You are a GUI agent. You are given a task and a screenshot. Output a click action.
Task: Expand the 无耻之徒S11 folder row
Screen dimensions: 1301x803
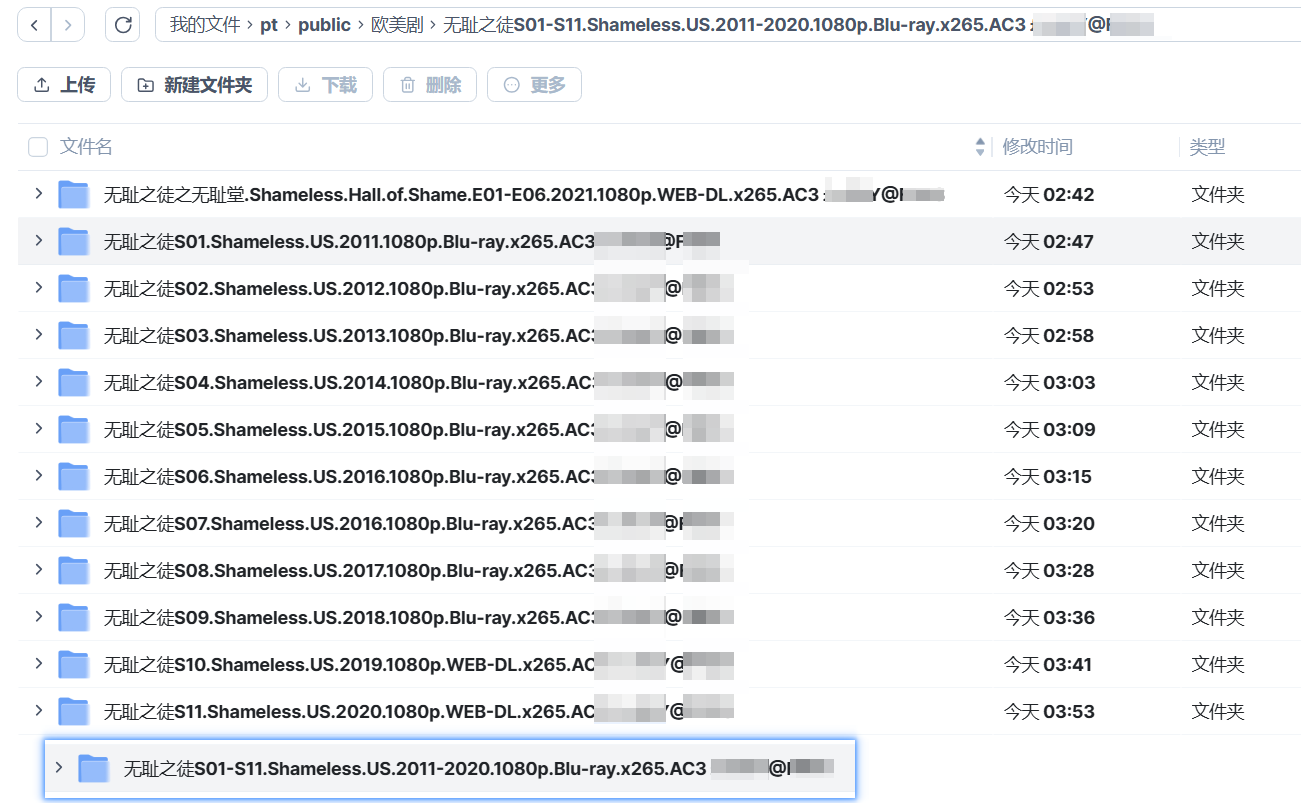click(x=39, y=711)
